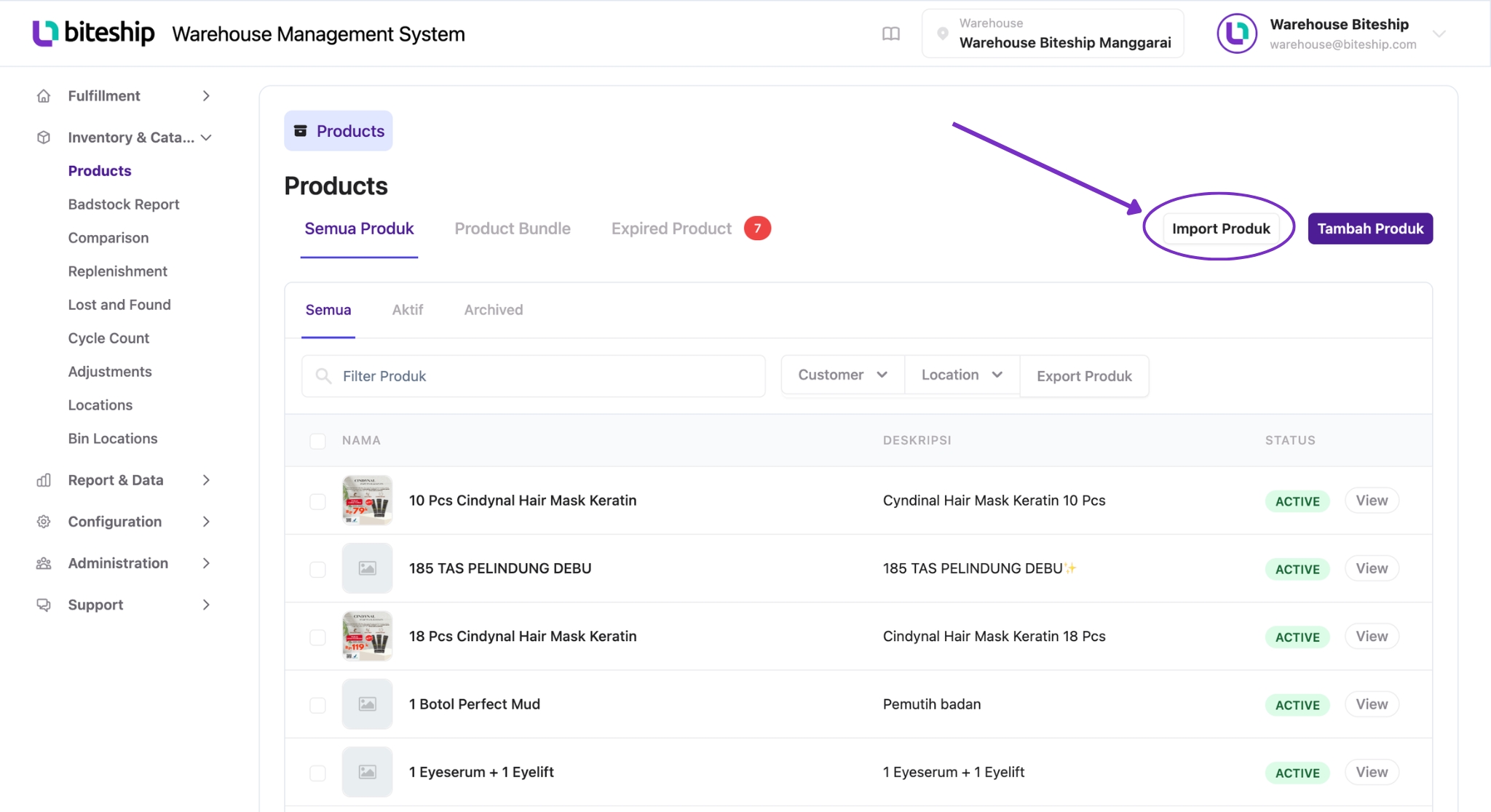
Task: Expand the Configuration chevron
Action: tap(206, 522)
